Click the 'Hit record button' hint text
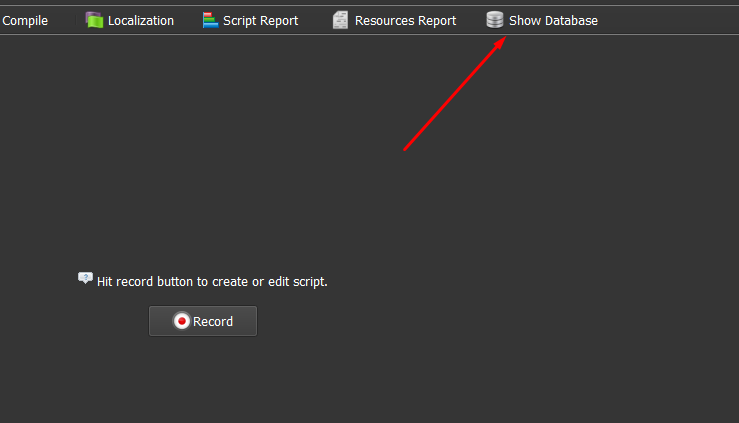739x423 pixels. 212,282
